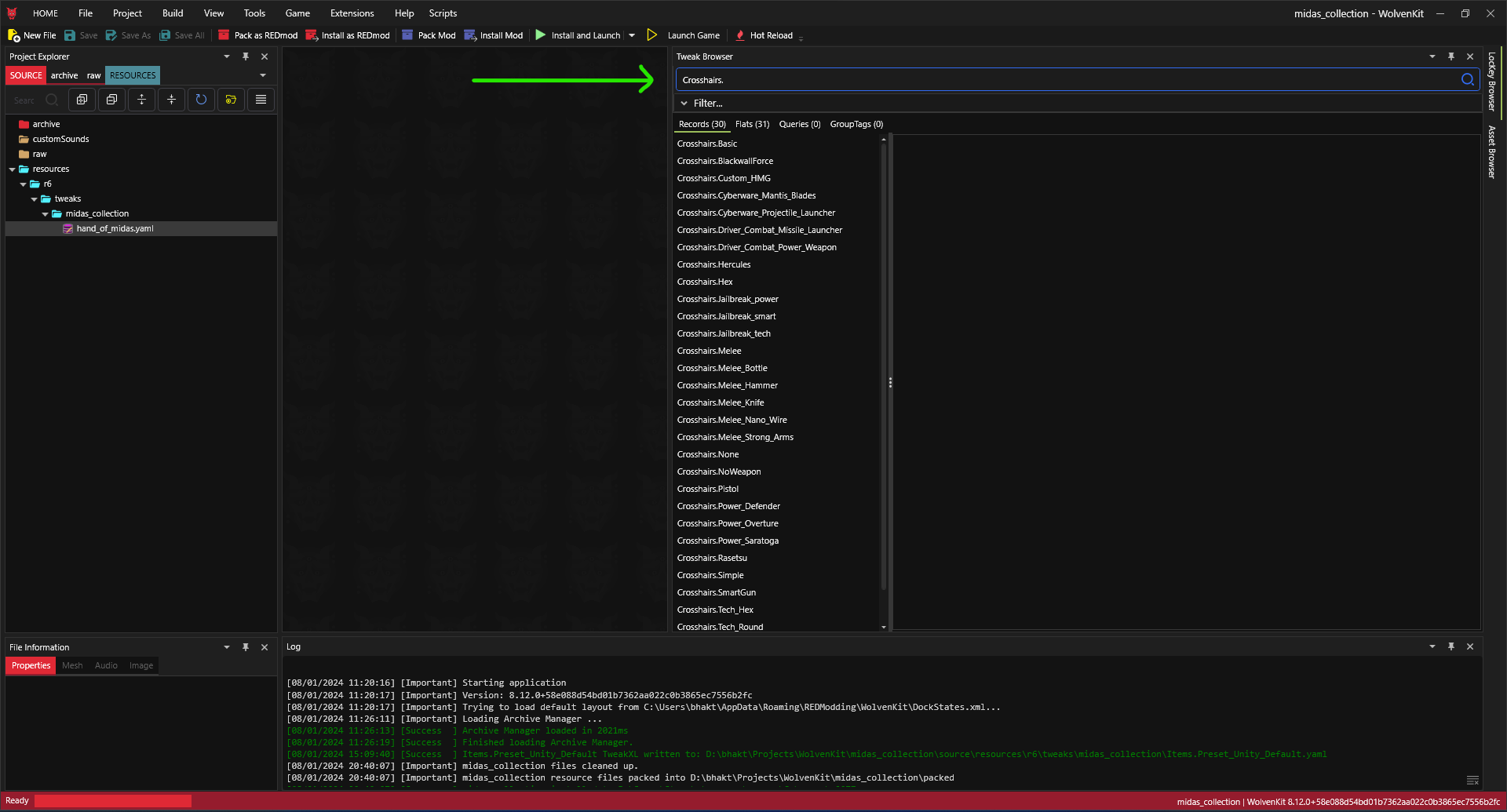Open the Project Explorer hamburger view menu

pos(261,100)
